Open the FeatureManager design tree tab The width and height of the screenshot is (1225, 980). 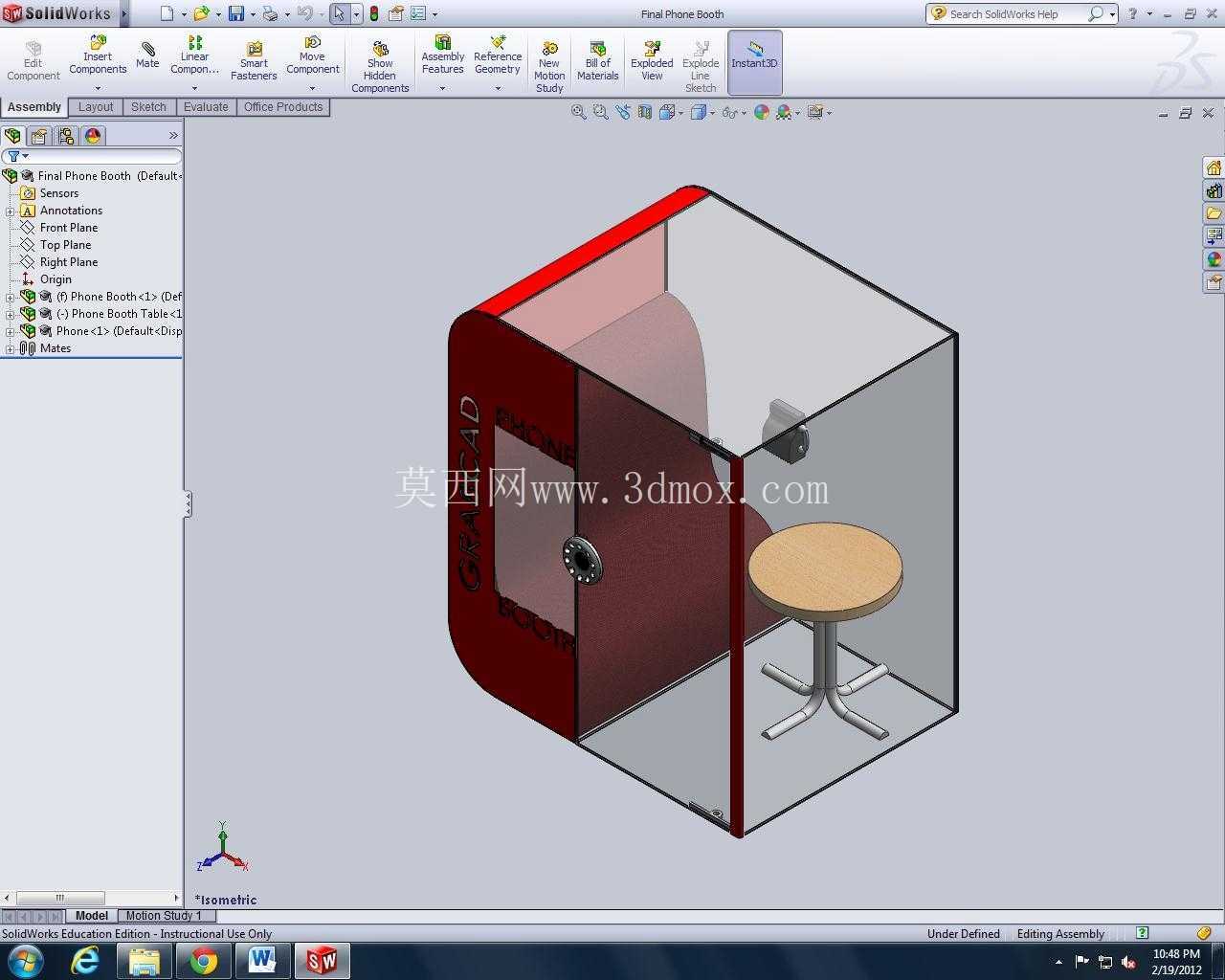click(12, 136)
